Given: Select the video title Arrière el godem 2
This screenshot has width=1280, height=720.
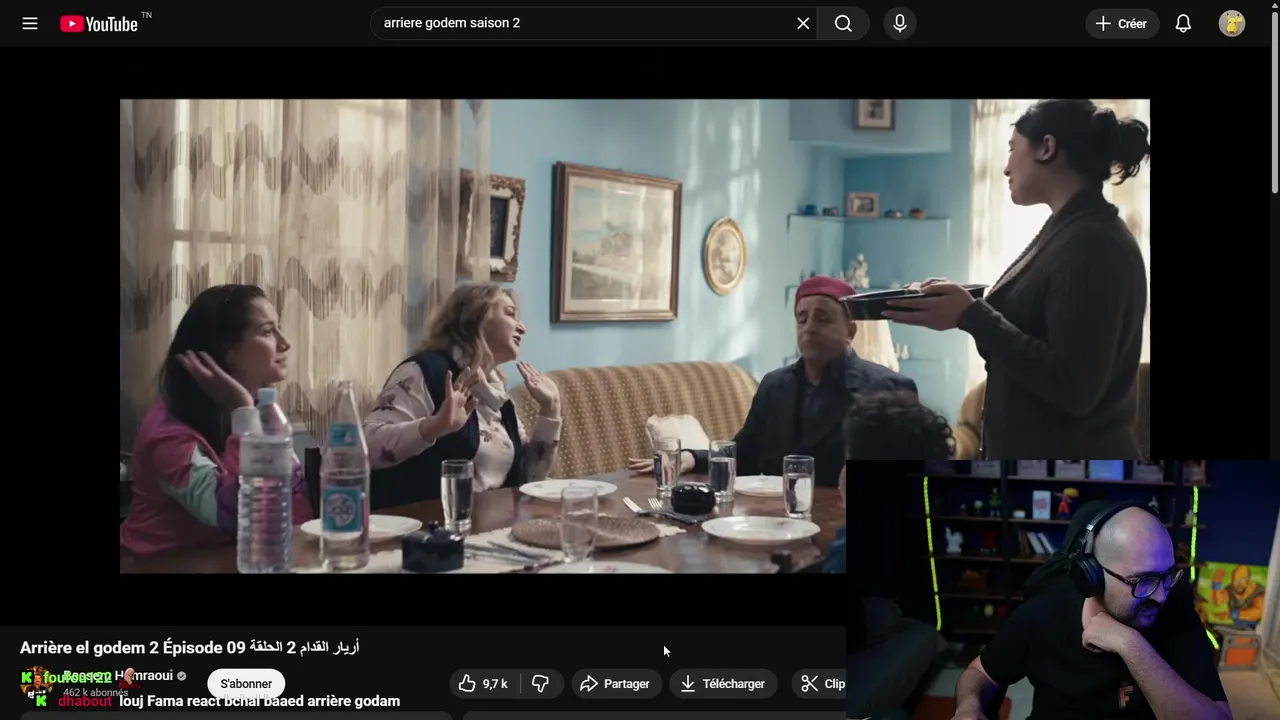Looking at the screenshot, I should point(190,647).
